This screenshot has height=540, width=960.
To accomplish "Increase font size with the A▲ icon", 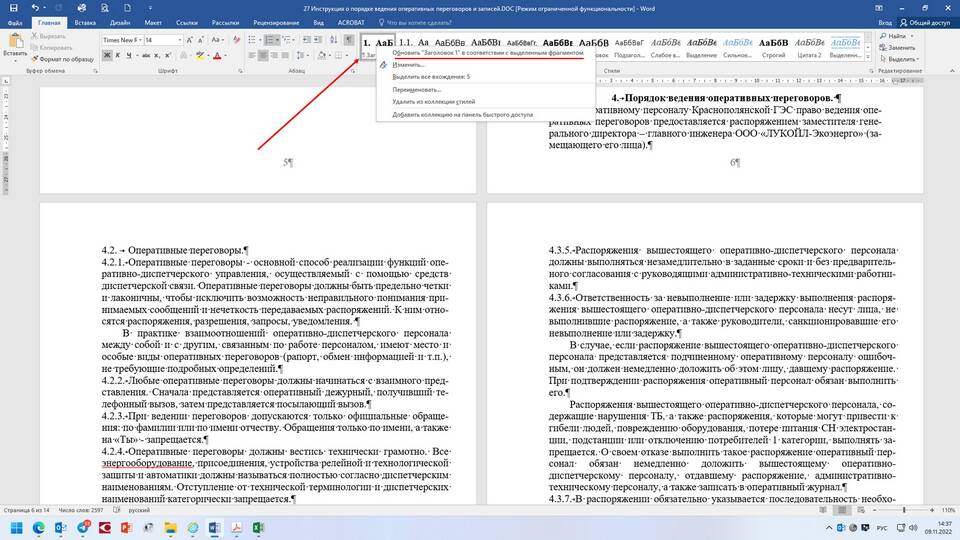I will coord(190,40).
